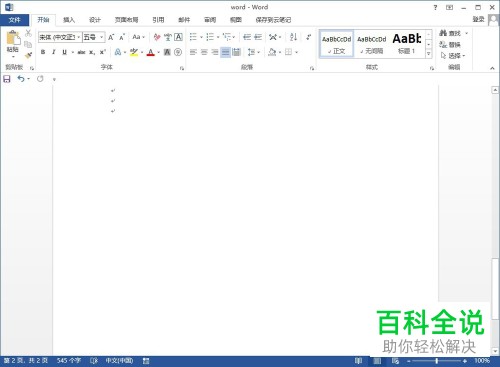Customize quick access toolbar dropdown arrow
The height and width of the screenshot is (367, 500).
point(54,79)
